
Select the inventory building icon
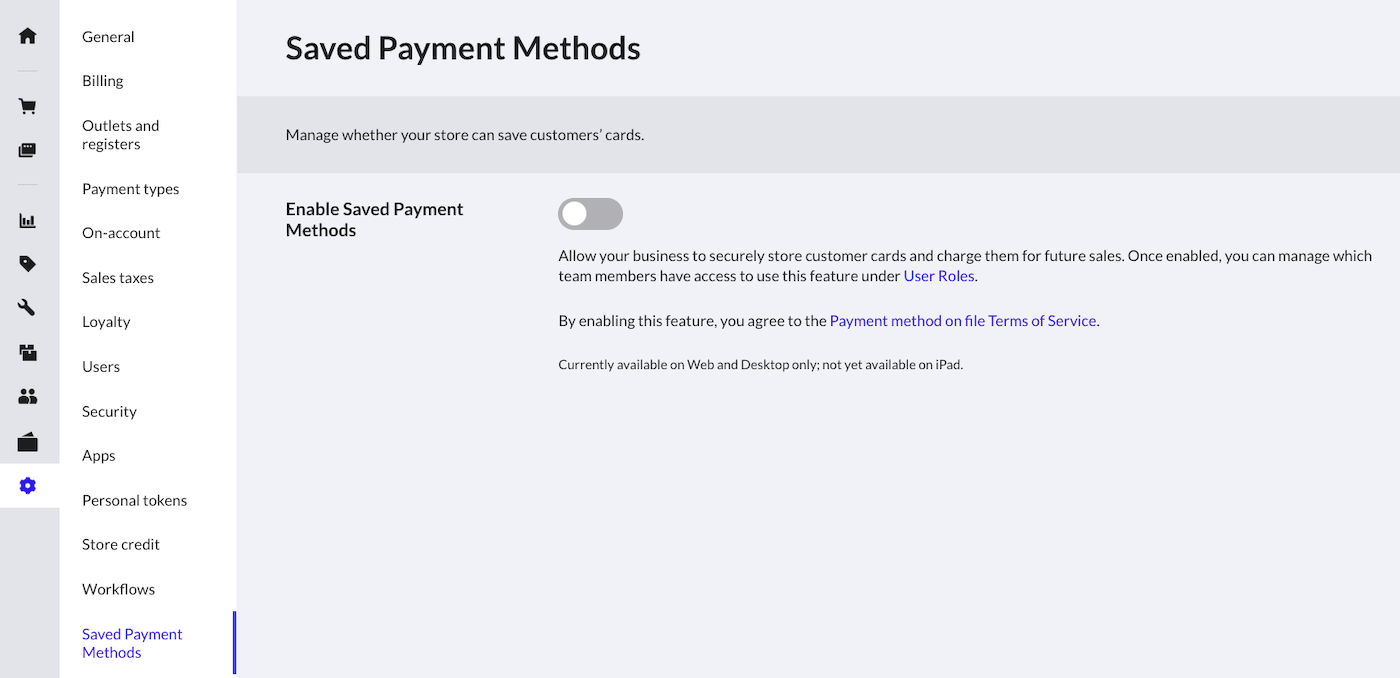pyautogui.click(x=27, y=352)
